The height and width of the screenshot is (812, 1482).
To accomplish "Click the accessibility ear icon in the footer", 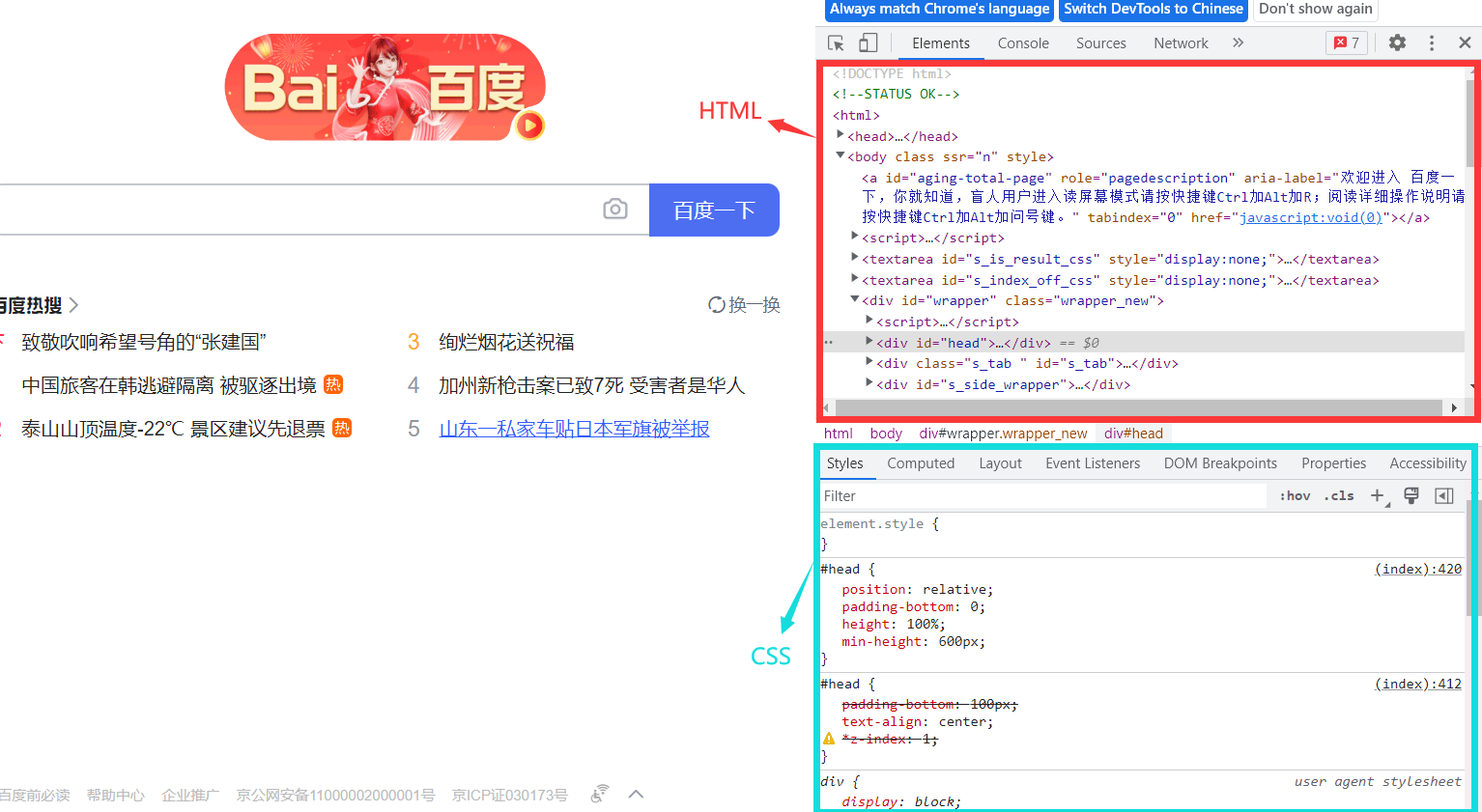I will [599, 792].
